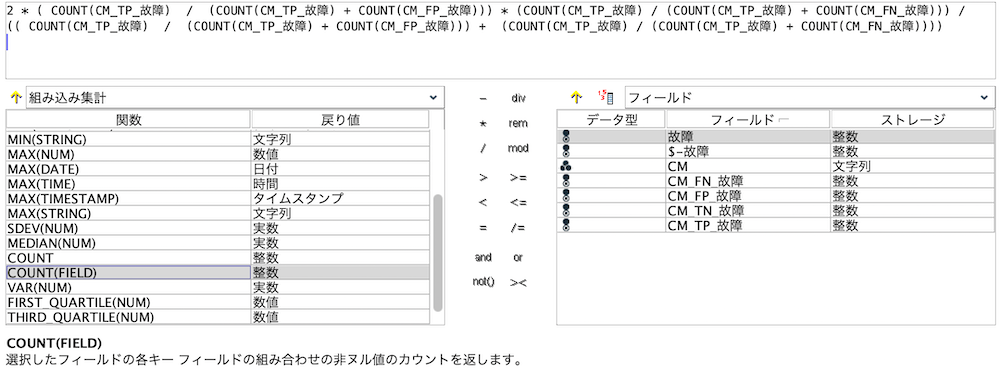Insert the greater-or-equal operator
The height and width of the screenshot is (383, 1000).
coord(518,178)
